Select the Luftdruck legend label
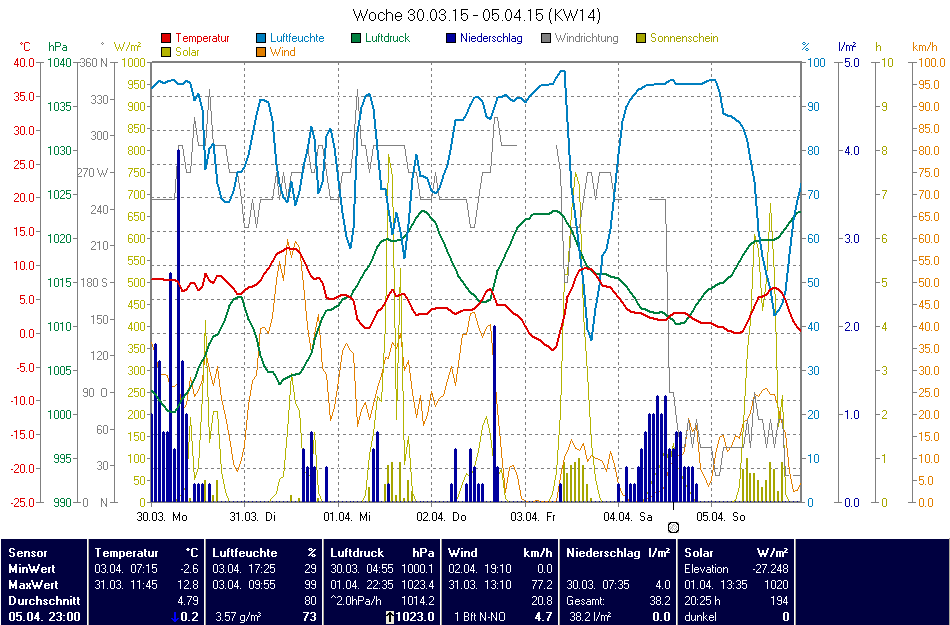This screenshot has height=625, width=950. pyautogui.click(x=388, y=38)
